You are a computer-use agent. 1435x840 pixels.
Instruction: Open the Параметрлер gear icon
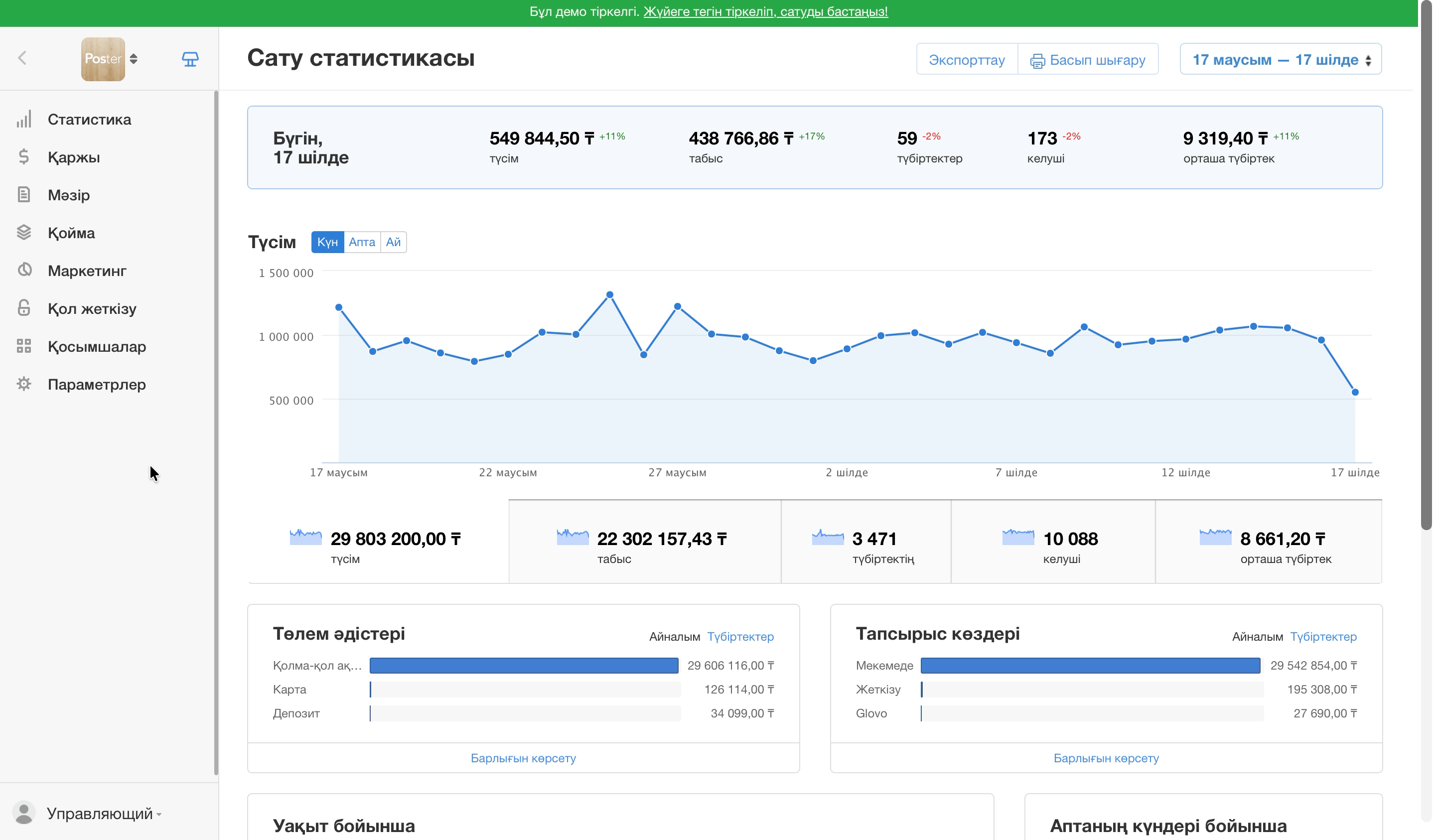click(23, 384)
